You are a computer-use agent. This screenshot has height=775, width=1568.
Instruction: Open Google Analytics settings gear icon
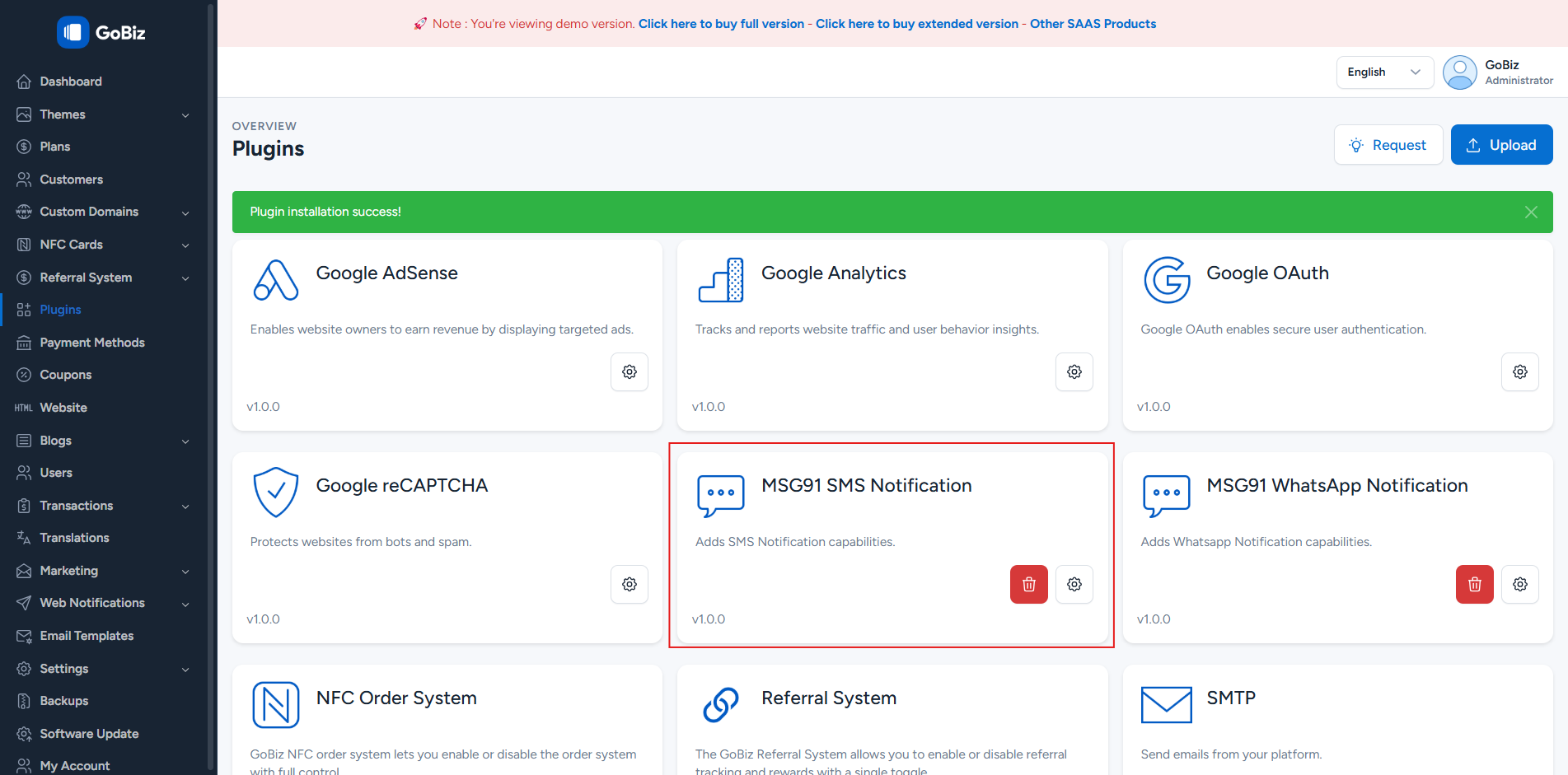1074,372
